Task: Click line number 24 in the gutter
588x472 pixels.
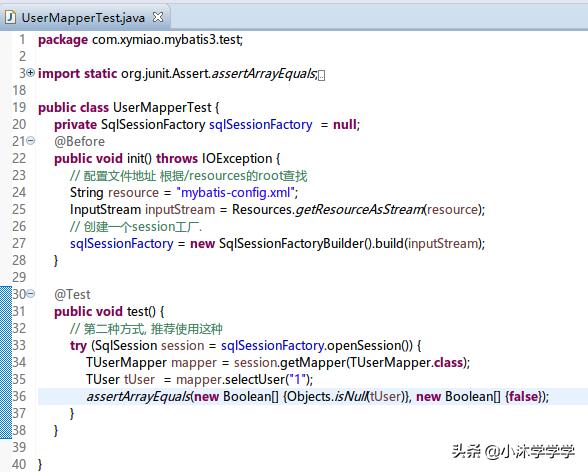Action: click(x=19, y=193)
